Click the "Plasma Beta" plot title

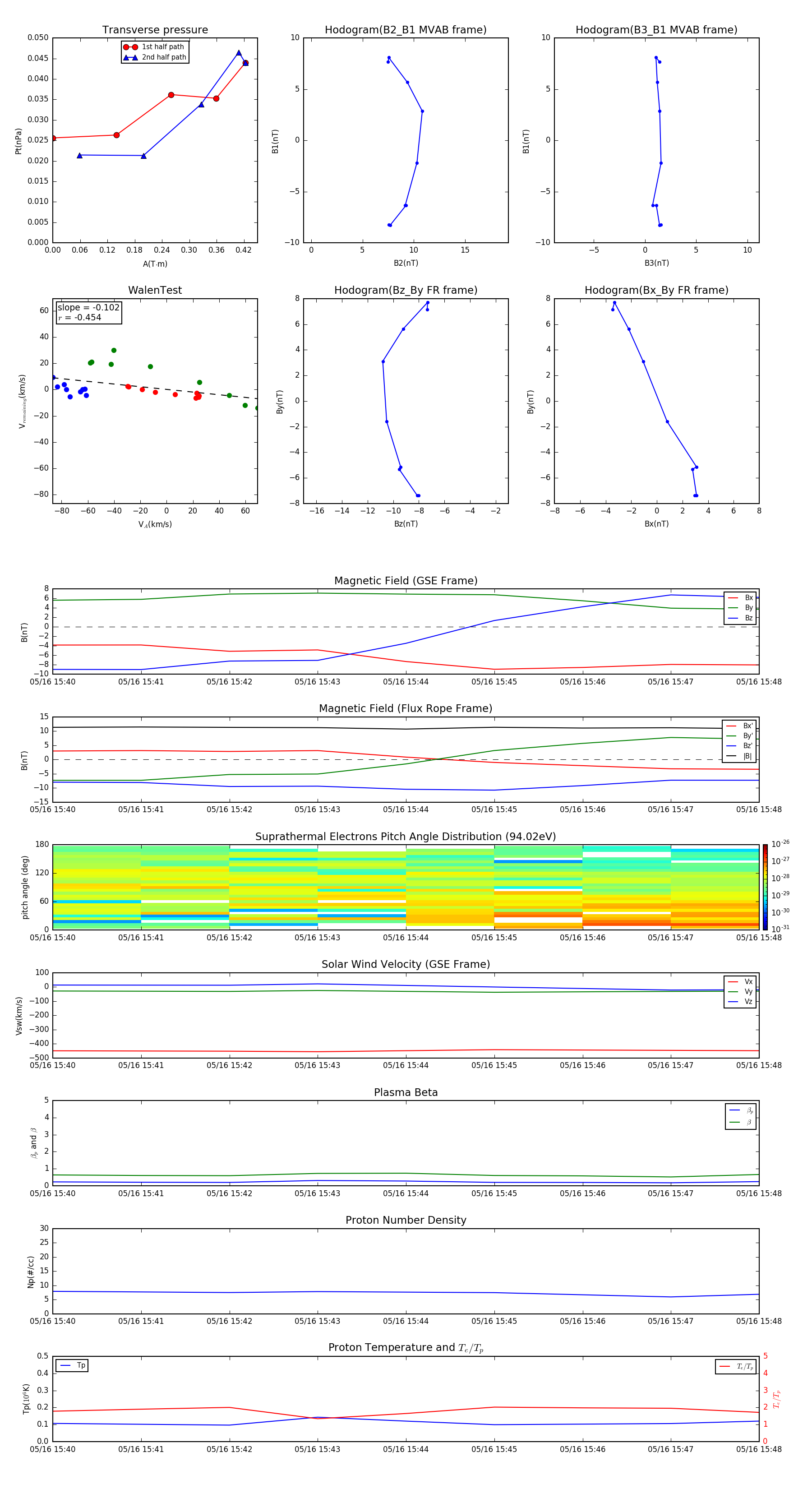pyautogui.click(x=406, y=1092)
